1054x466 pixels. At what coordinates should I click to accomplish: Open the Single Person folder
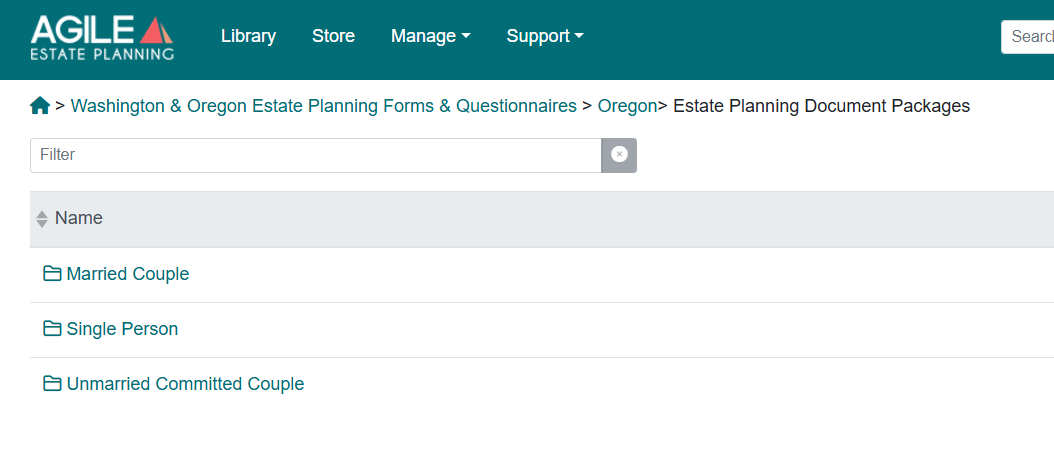coord(122,329)
